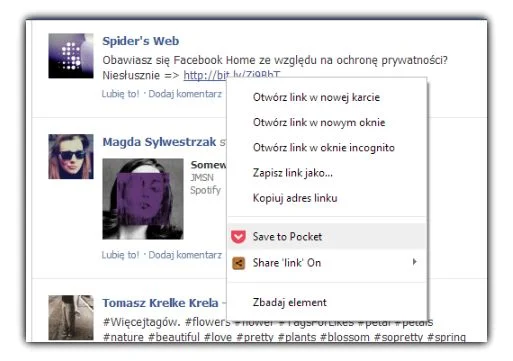Screen dimensions: 513x361
Task: Click the #love hashtag
Action: [x=218, y=337]
